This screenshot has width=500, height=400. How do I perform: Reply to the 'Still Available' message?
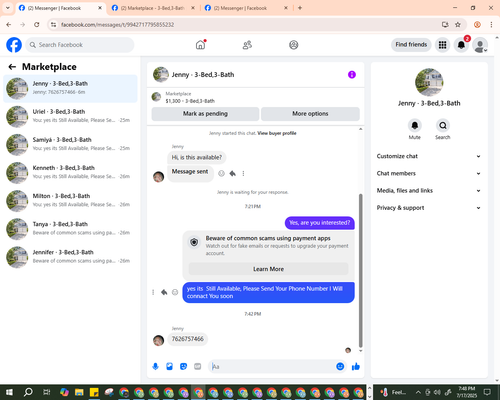(164, 292)
